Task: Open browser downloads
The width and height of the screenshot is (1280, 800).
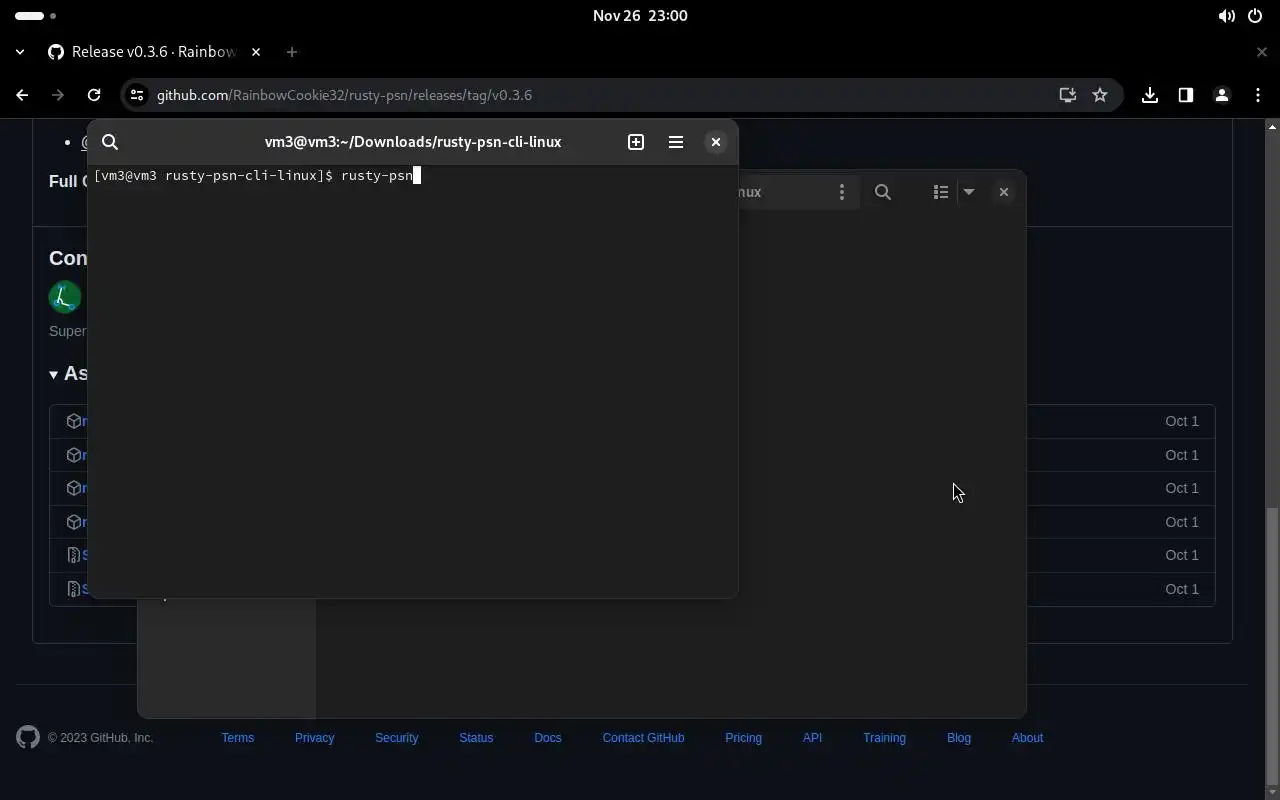Action: tap(1150, 95)
